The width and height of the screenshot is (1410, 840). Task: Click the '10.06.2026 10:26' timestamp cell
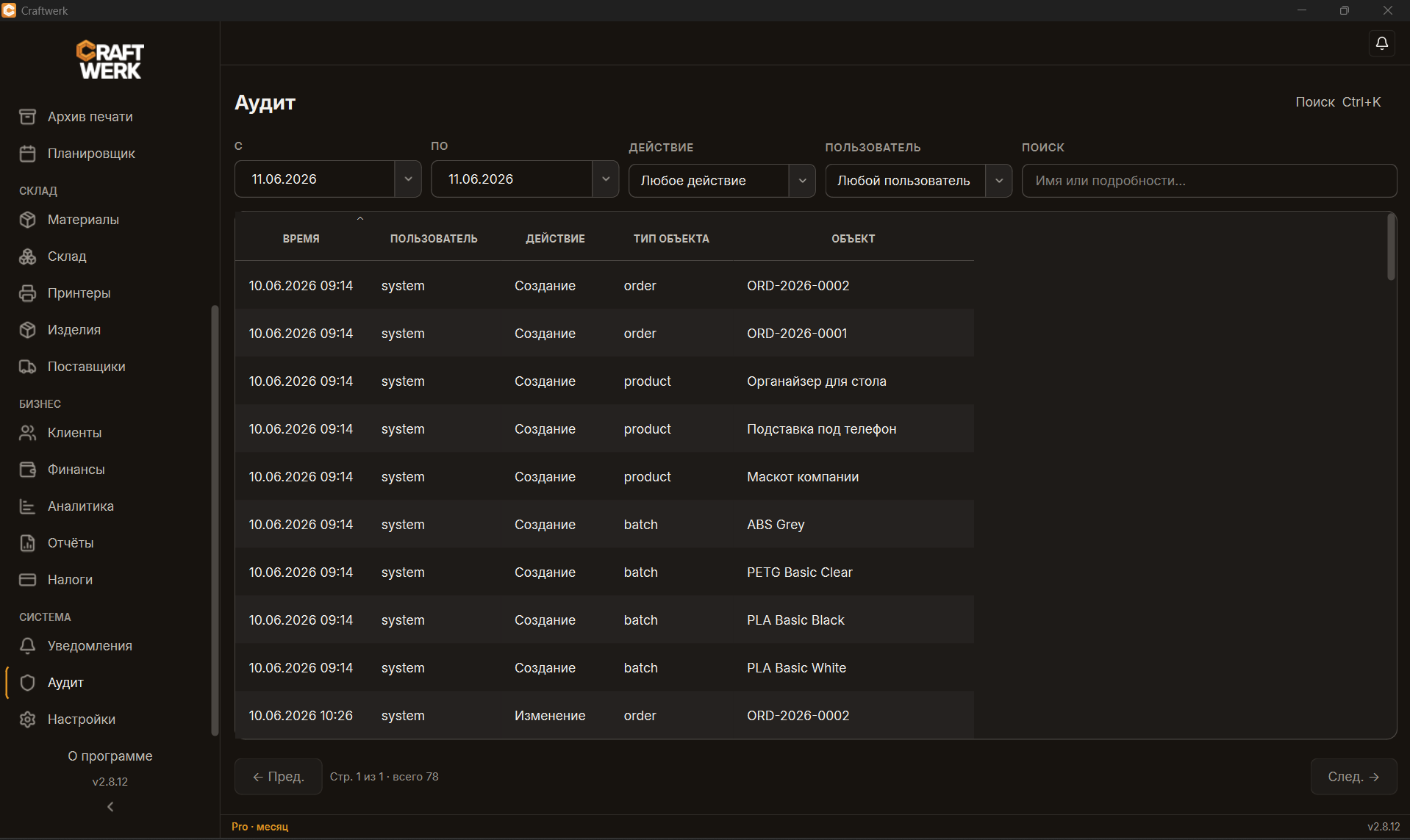(301, 716)
